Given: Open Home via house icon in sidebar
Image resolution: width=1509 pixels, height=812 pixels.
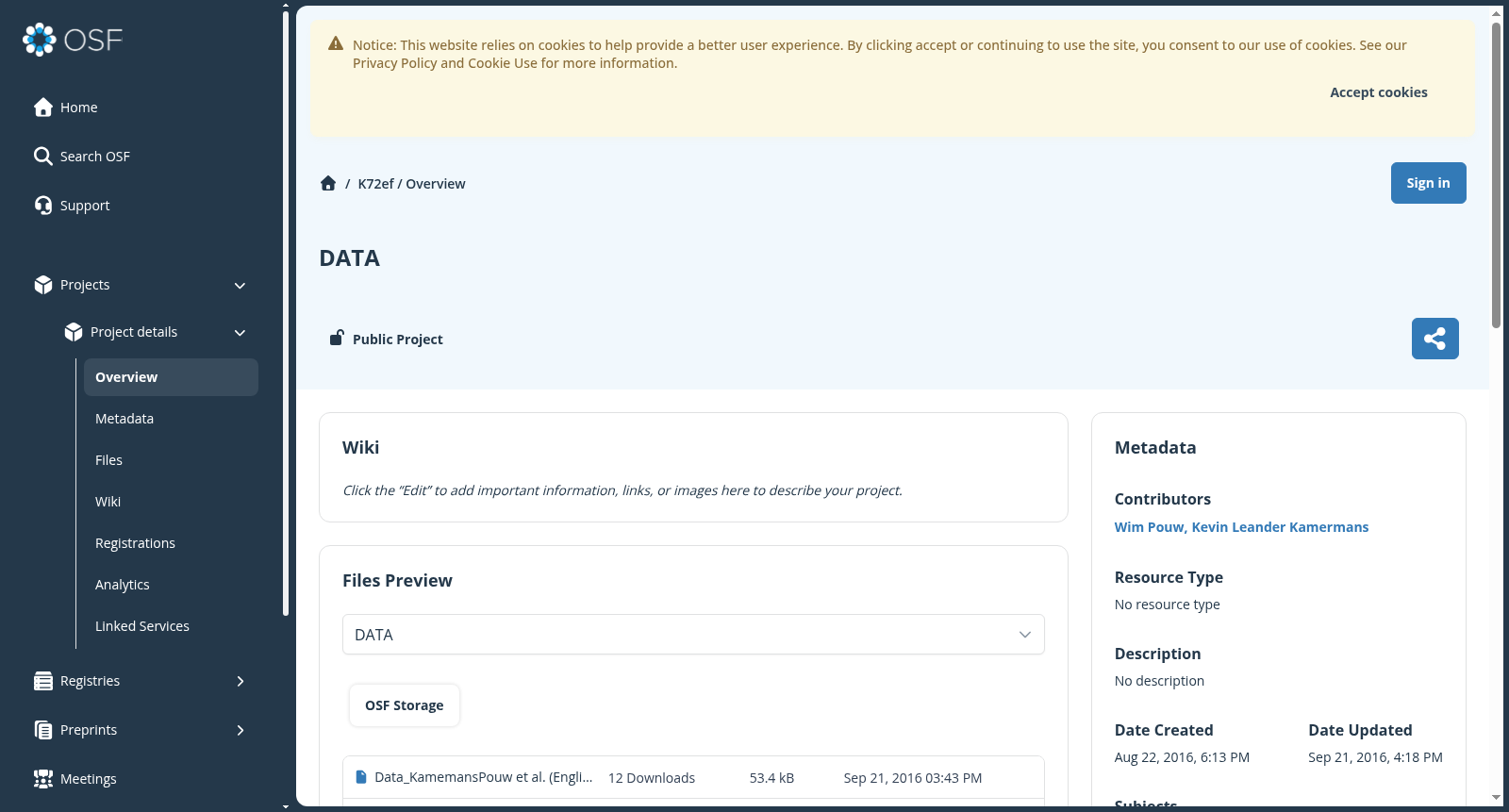Looking at the screenshot, I should click(43, 108).
